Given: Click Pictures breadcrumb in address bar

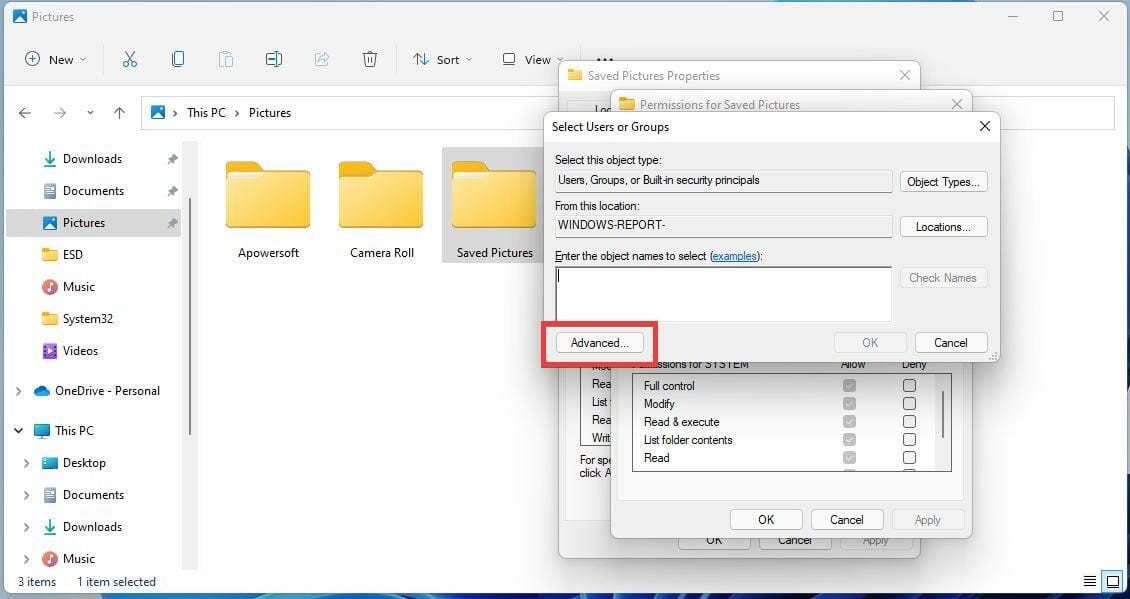Looking at the screenshot, I should [270, 113].
